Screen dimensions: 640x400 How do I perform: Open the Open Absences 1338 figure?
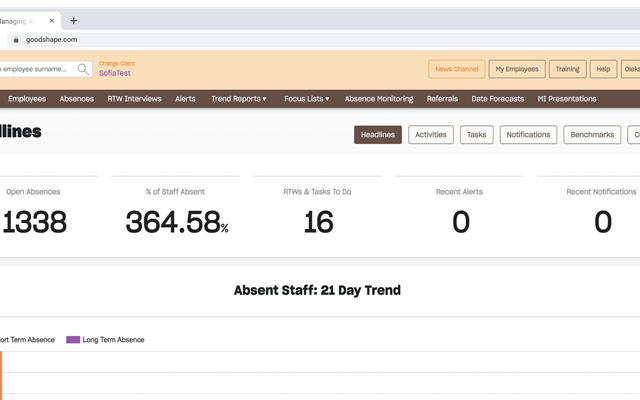point(34,222)
